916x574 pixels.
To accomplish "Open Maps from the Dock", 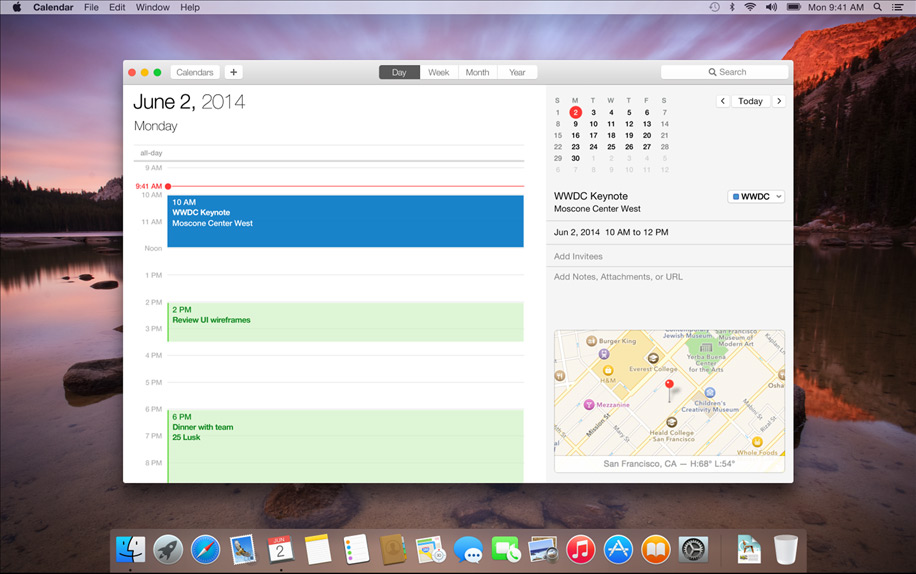I will [x=431, y=550].
